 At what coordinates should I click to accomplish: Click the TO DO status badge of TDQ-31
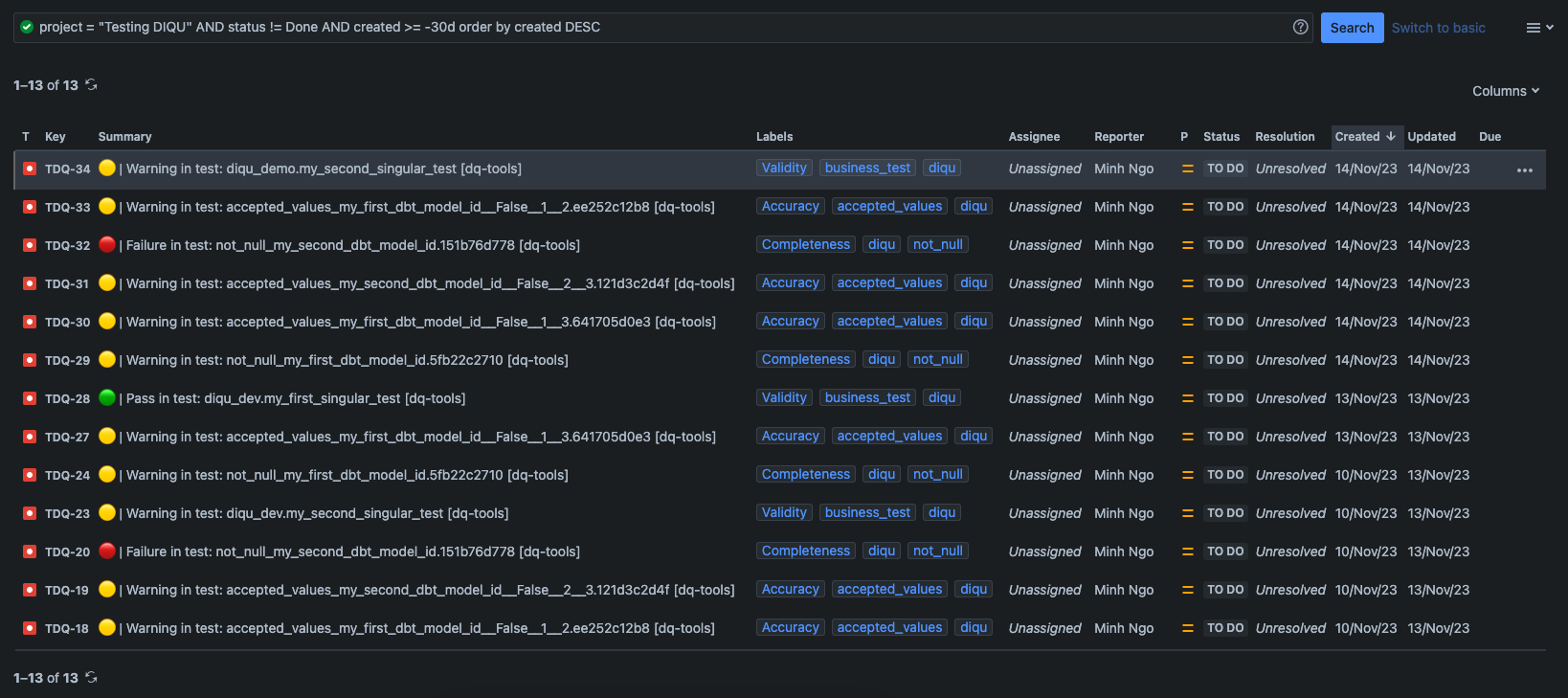(x=1225, y=283)
